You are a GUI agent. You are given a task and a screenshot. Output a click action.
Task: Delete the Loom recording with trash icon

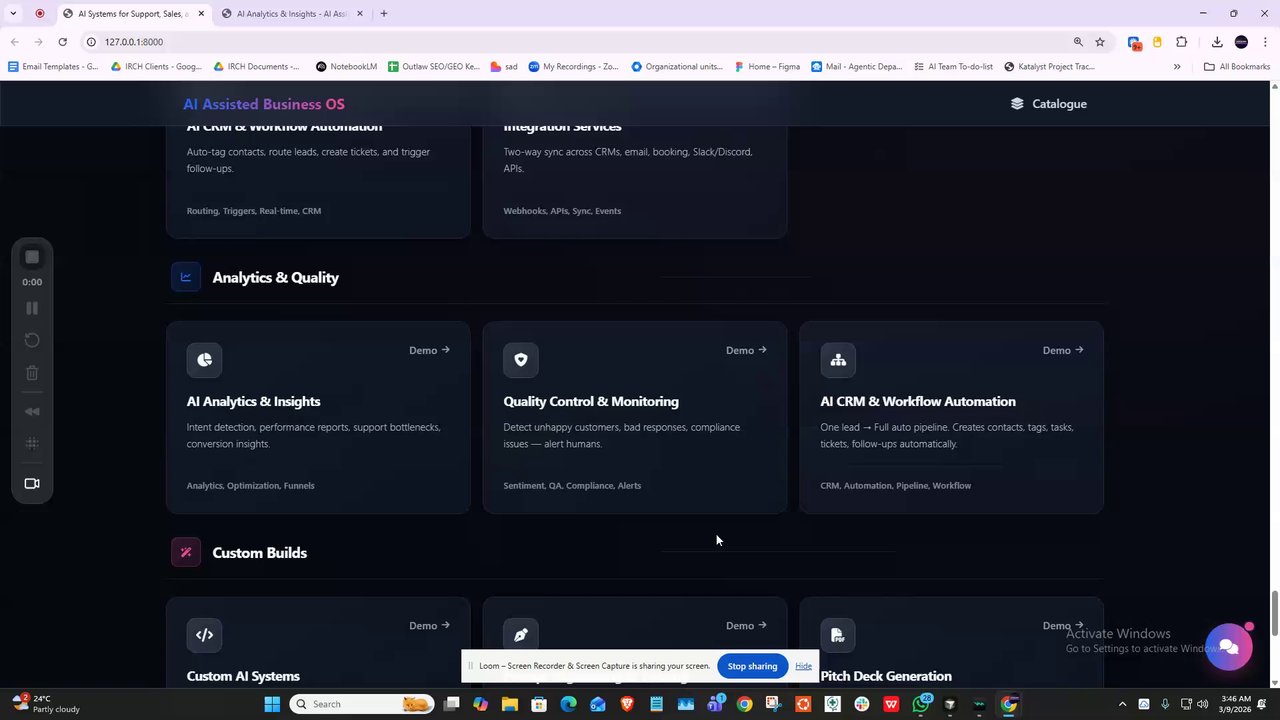[x=32, y=373]
